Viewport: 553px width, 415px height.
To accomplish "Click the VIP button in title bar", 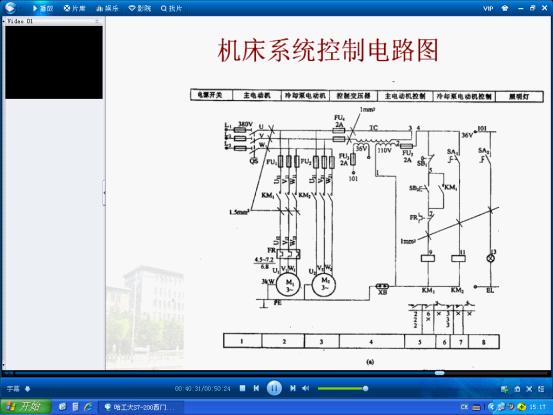I will [x=488, y=8].
